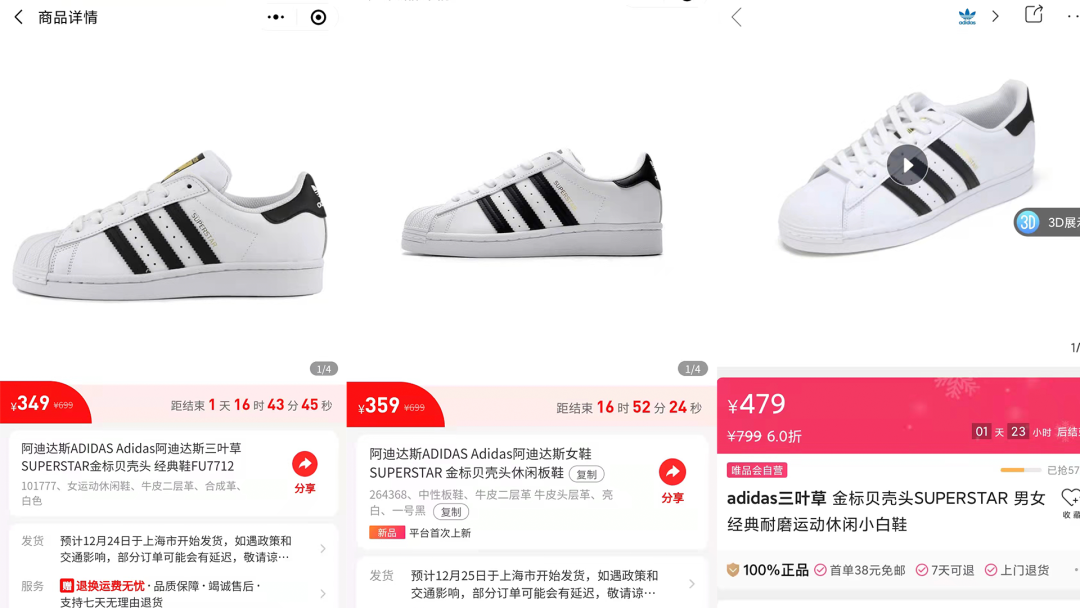Open the three-dot more menu
This screenshot has width=1080, height=608.
pyautogui.click(x=276, y=17)
